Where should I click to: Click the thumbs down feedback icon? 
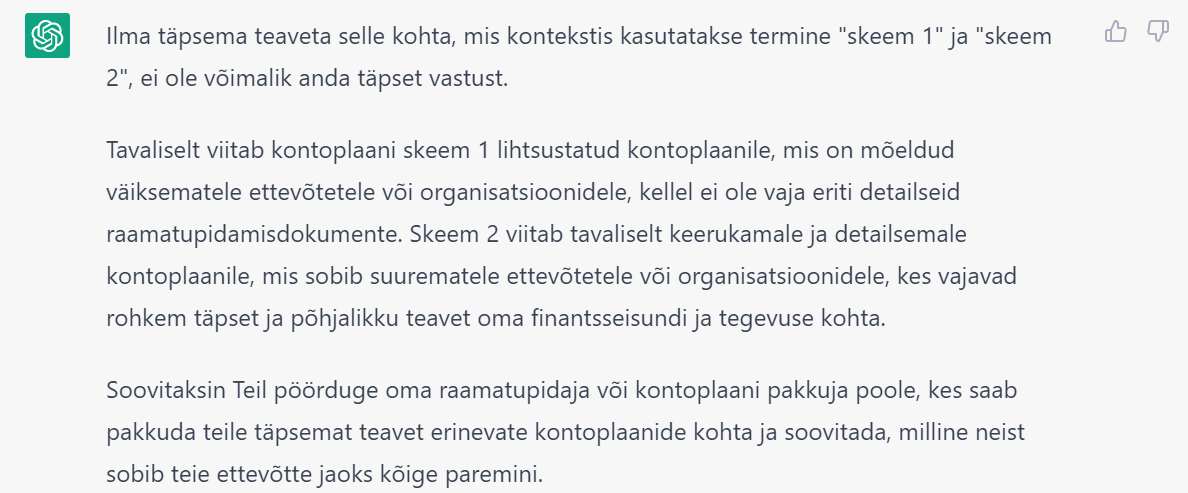tap(1158, 31)
